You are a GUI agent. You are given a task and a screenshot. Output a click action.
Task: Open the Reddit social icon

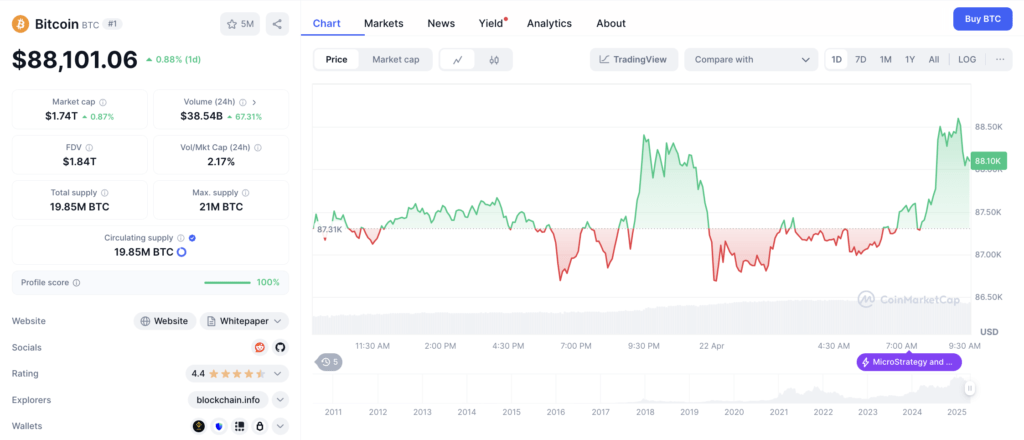point(260,347)
